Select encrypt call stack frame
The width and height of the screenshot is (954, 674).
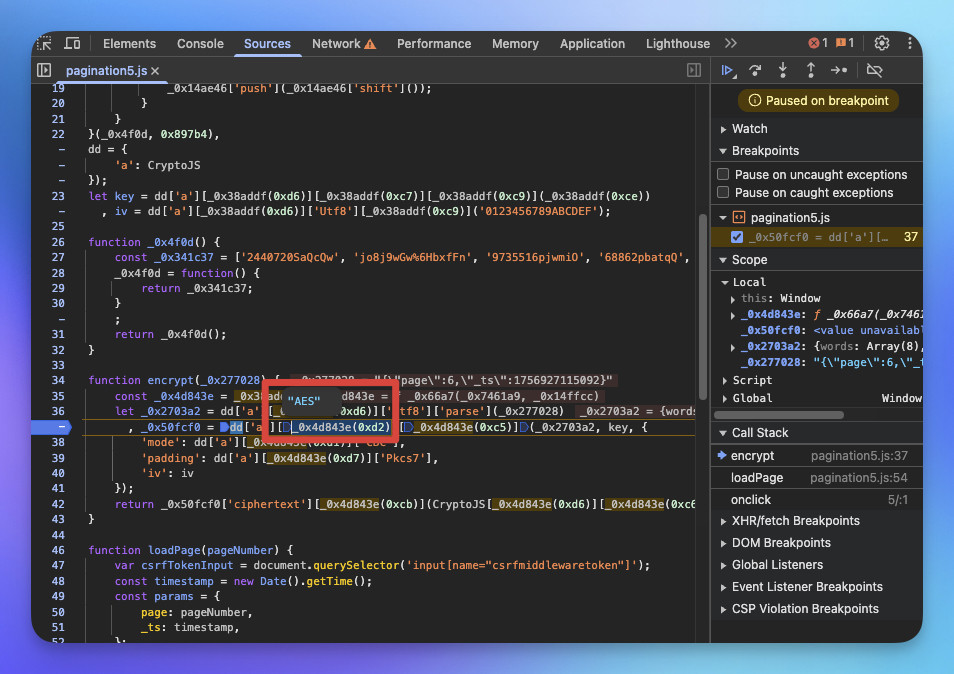pyautogui.click(x=816, y=456)
